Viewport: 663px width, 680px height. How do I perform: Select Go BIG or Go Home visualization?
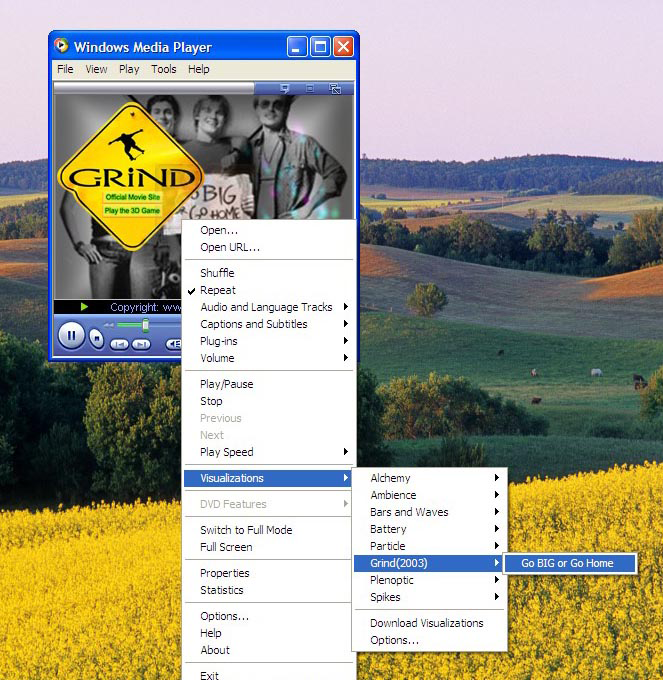pyautogui.click(x=570, y=563)
